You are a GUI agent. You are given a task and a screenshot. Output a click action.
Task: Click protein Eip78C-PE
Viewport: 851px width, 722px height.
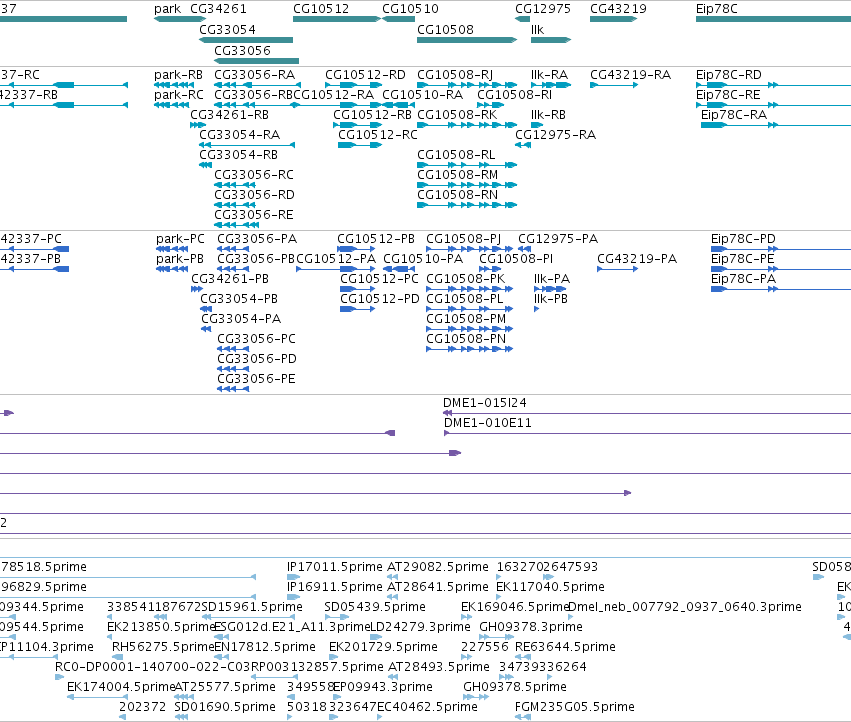(x=742, y=259)
